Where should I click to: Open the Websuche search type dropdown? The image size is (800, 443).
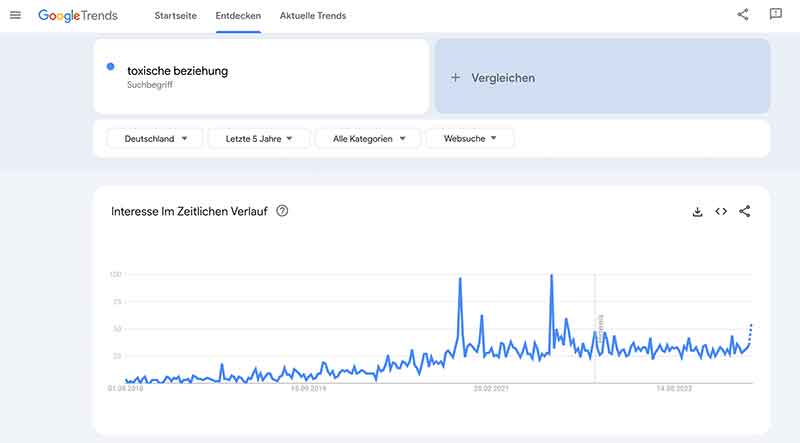pos(470,138)
